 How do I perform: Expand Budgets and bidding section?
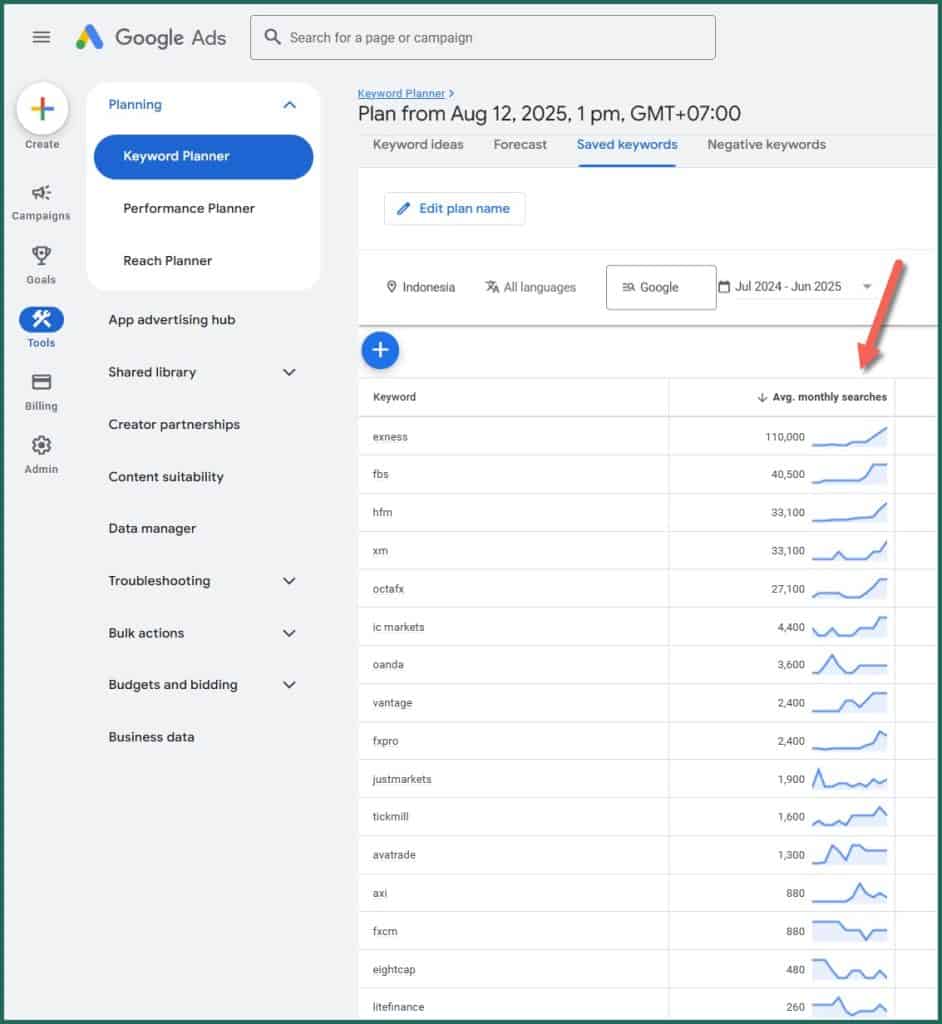(x=289, y=684)
